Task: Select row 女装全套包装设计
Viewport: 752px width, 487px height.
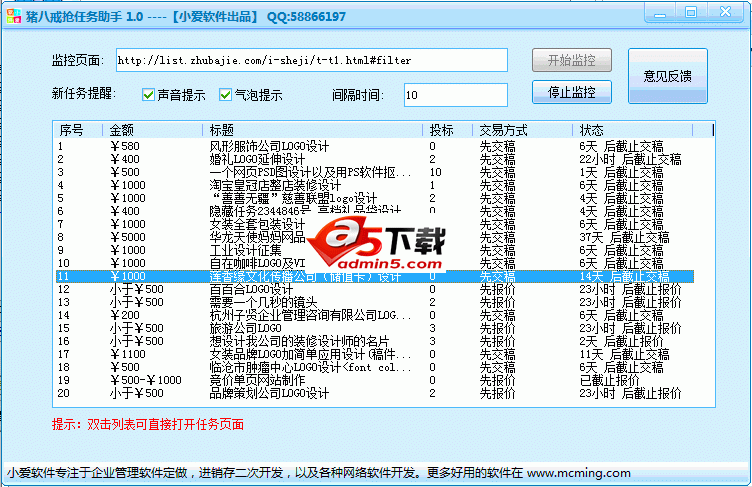Action: click(374, 224)
